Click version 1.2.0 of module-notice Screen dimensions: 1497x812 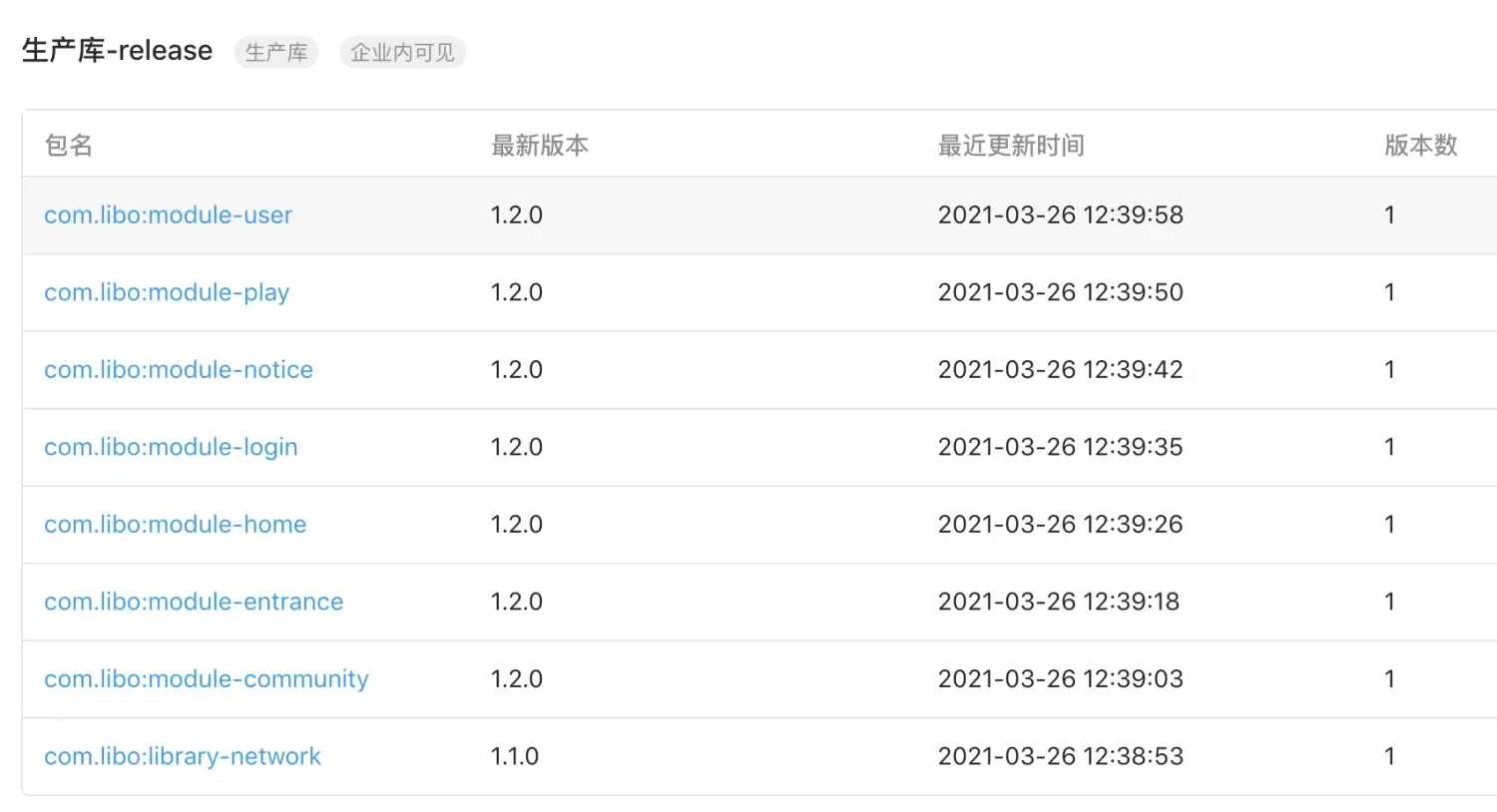(515, 369)
